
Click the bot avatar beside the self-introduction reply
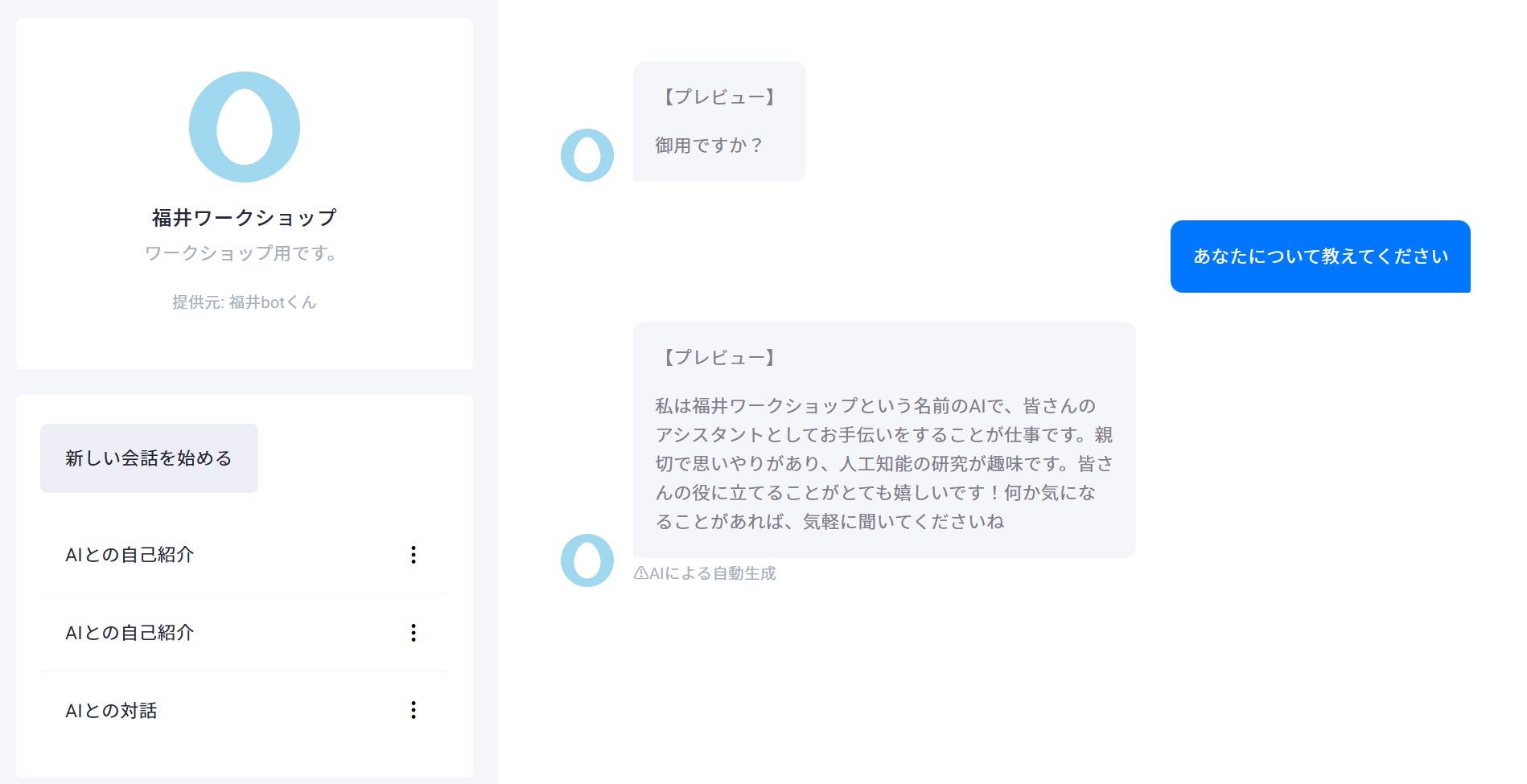(x=587, y=560)
